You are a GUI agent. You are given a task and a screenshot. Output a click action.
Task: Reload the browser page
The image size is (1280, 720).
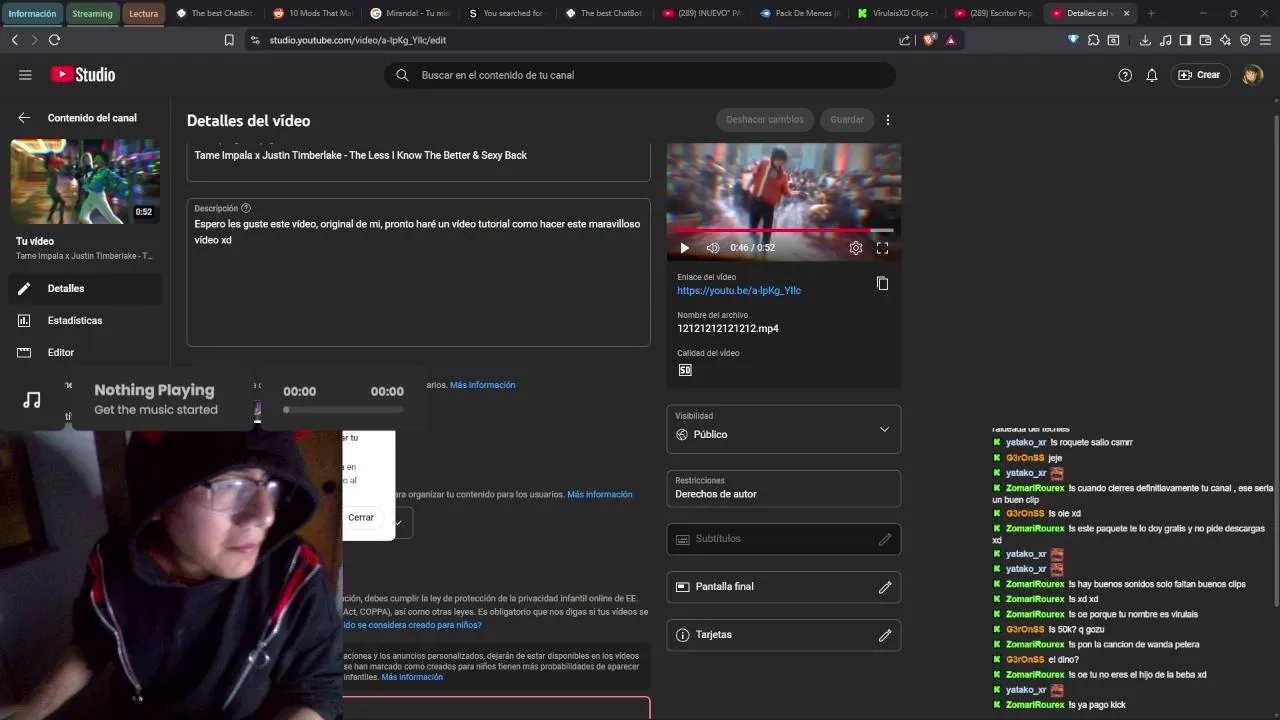point(54,40)
